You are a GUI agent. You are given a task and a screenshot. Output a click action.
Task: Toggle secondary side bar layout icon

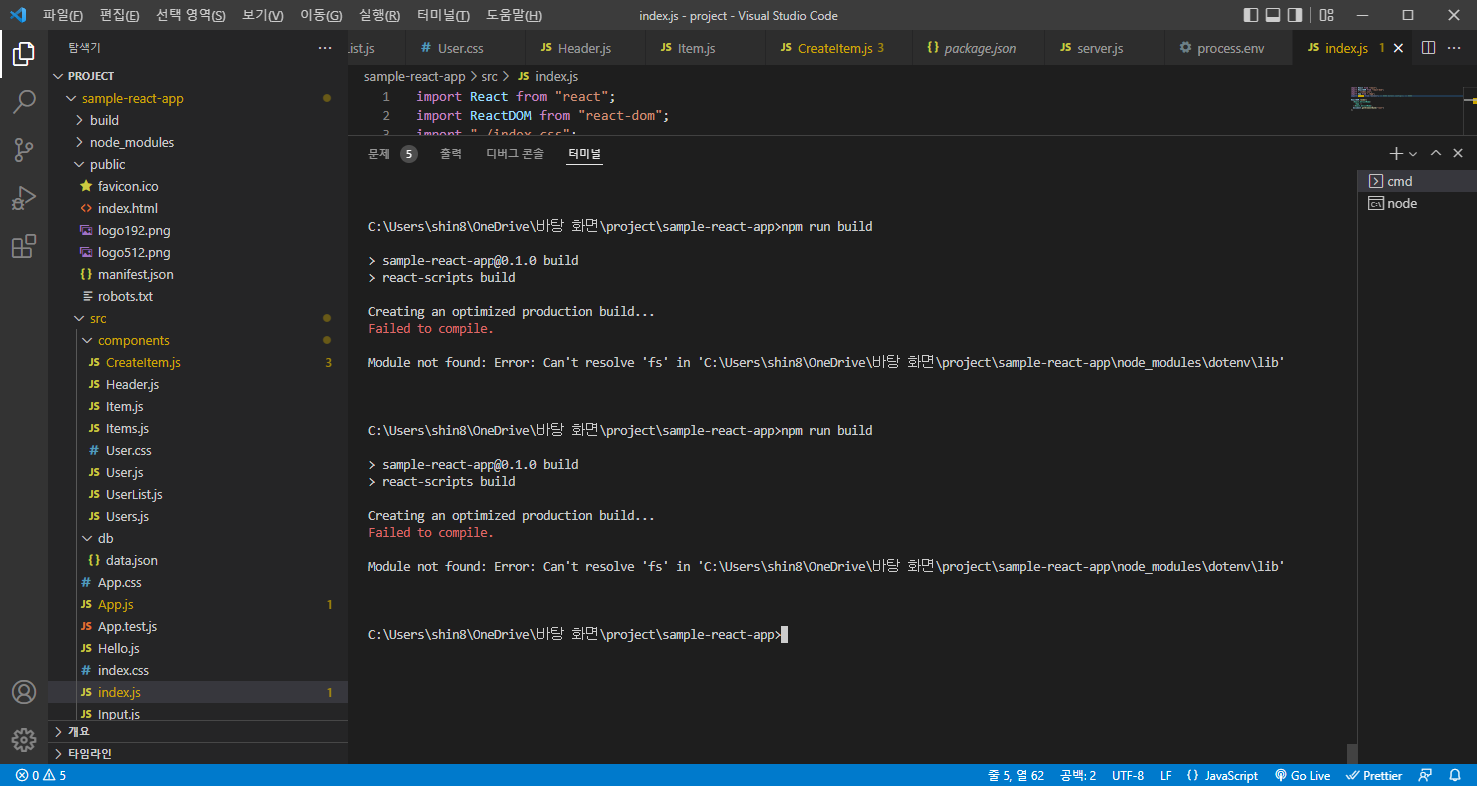[1295, 15]
